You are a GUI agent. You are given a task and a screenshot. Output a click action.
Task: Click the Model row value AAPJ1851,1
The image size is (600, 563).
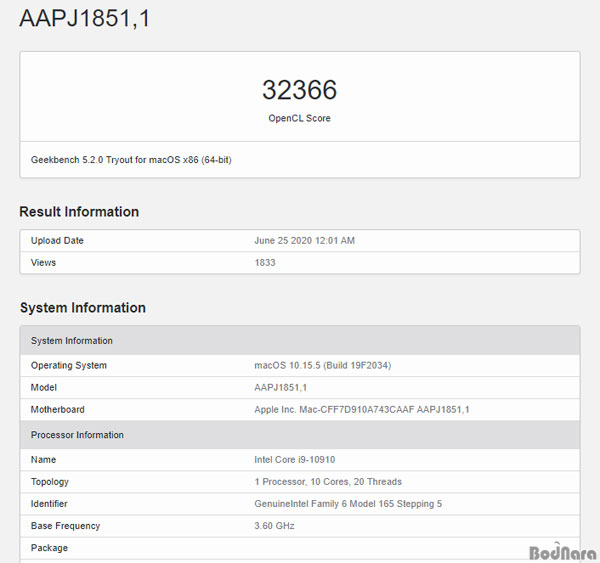(x=281, y=387)
